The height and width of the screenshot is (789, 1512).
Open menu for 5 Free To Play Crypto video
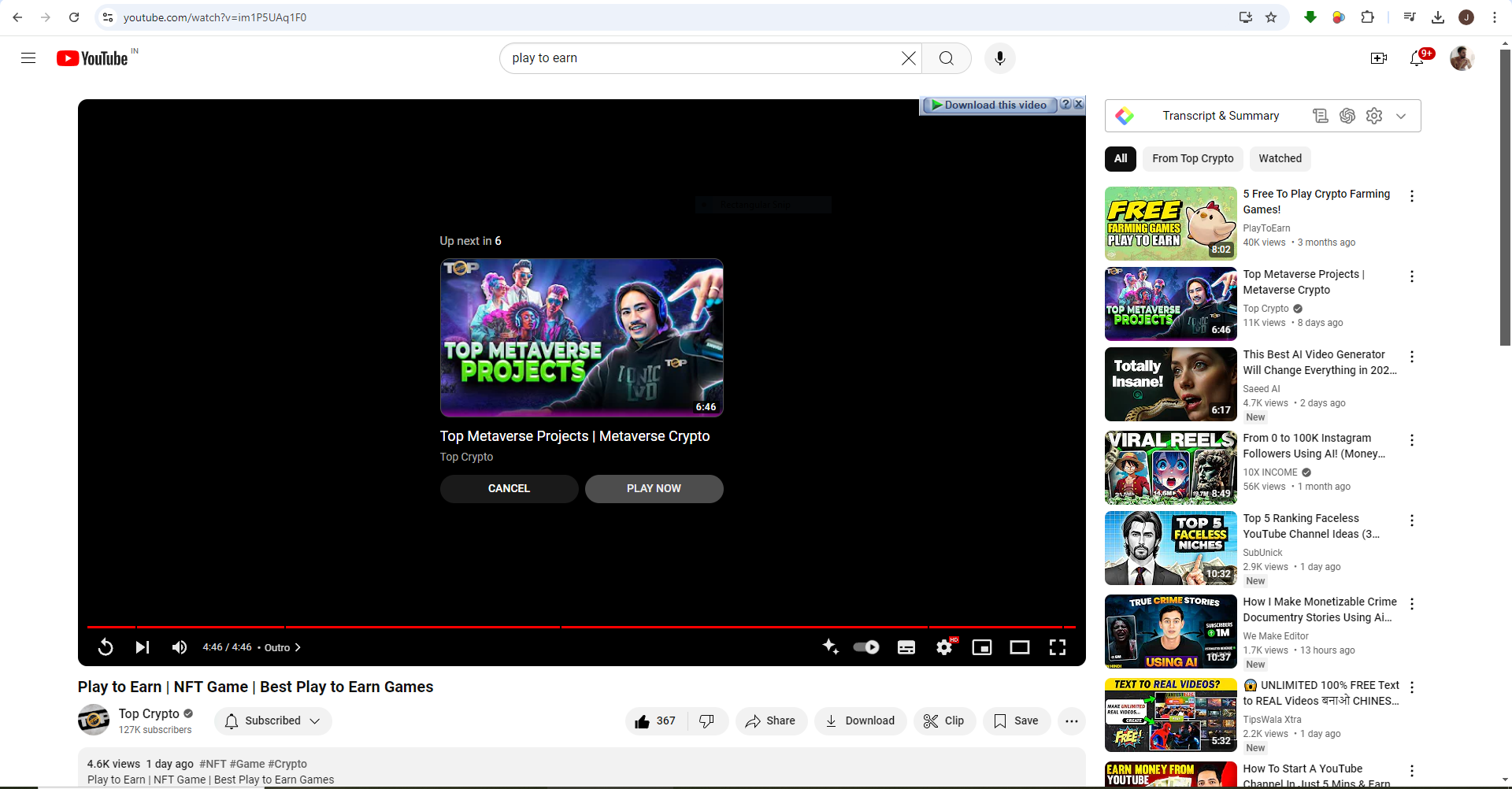(1412, 196)
